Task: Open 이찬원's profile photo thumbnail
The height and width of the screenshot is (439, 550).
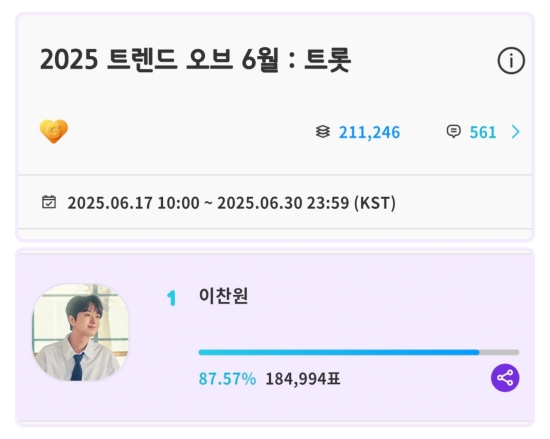Action: click(80, 332)
